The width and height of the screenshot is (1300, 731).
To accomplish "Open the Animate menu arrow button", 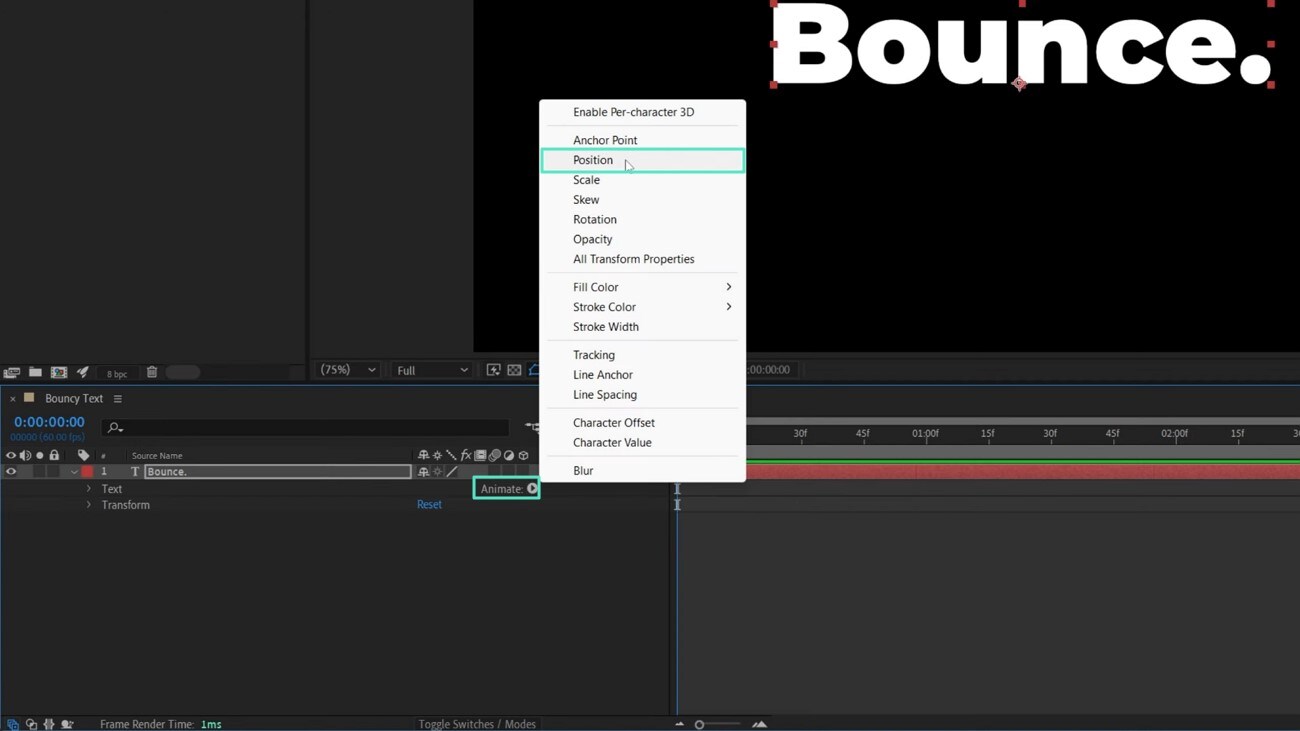I will coord(532,489).
